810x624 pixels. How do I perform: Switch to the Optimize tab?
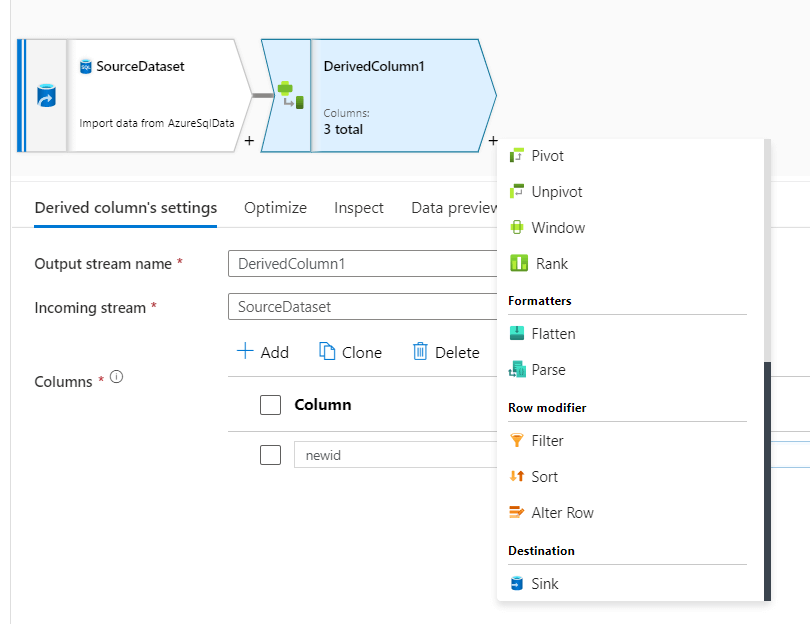click(275, 208)
